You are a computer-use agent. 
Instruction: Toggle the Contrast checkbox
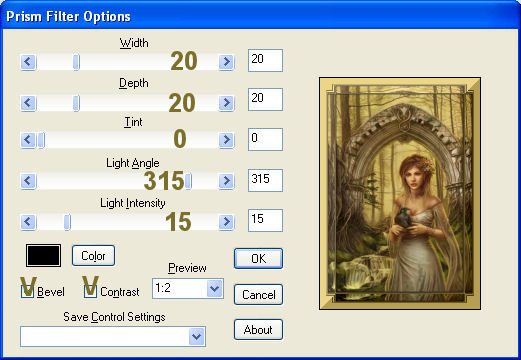click(90, 292)
